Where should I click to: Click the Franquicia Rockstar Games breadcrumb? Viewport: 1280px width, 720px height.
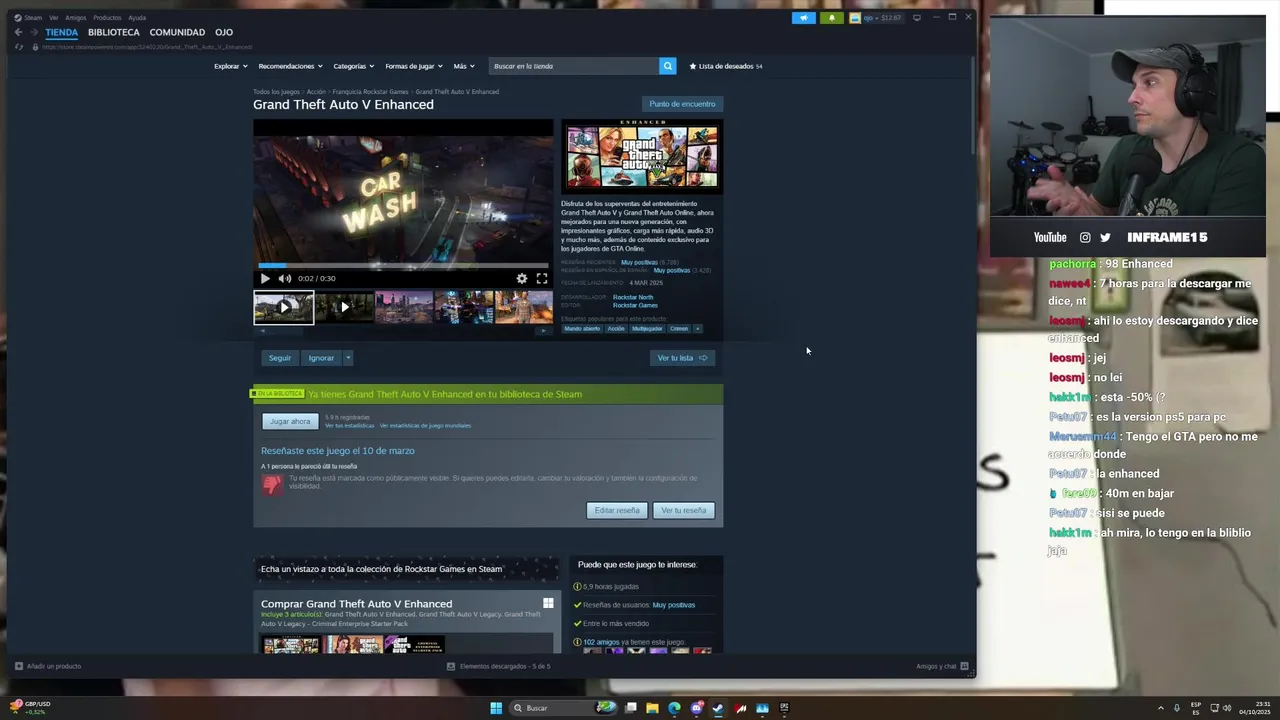(x=370, y=92)
